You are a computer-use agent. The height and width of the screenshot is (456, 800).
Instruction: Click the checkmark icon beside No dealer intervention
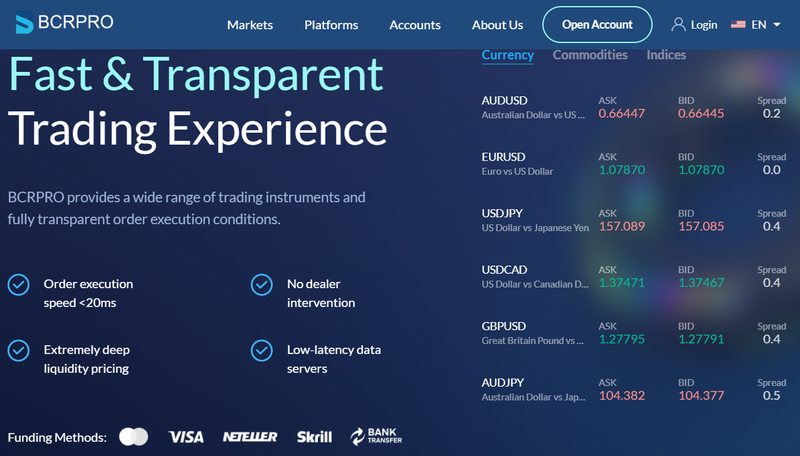(x=262, y=285)
